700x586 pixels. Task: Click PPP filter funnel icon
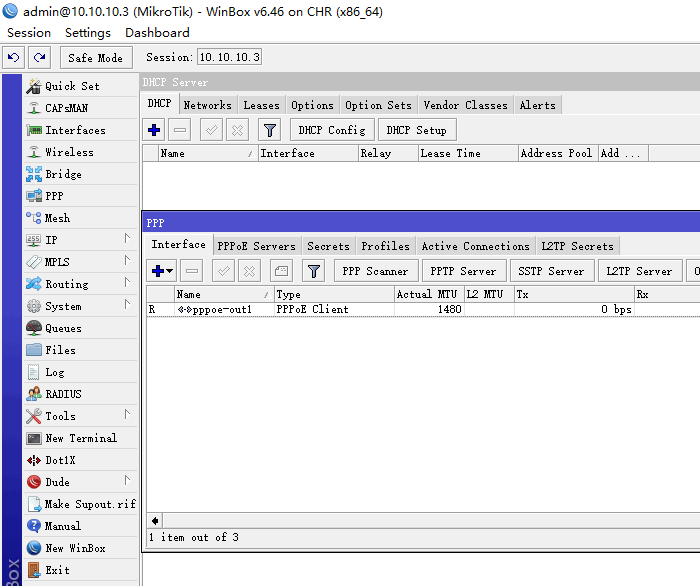[314, 271]
